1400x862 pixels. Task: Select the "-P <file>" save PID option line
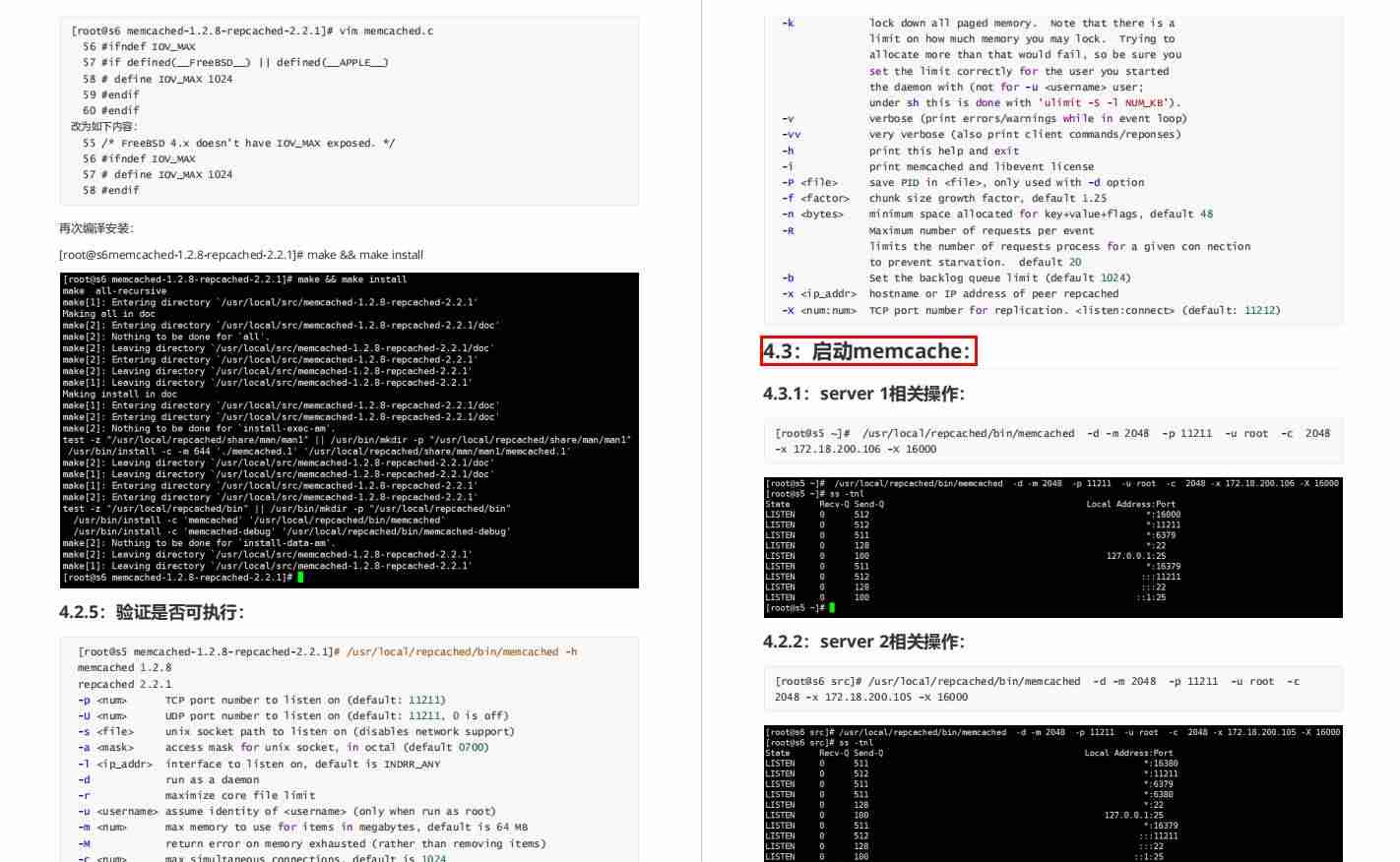point(963,182)
